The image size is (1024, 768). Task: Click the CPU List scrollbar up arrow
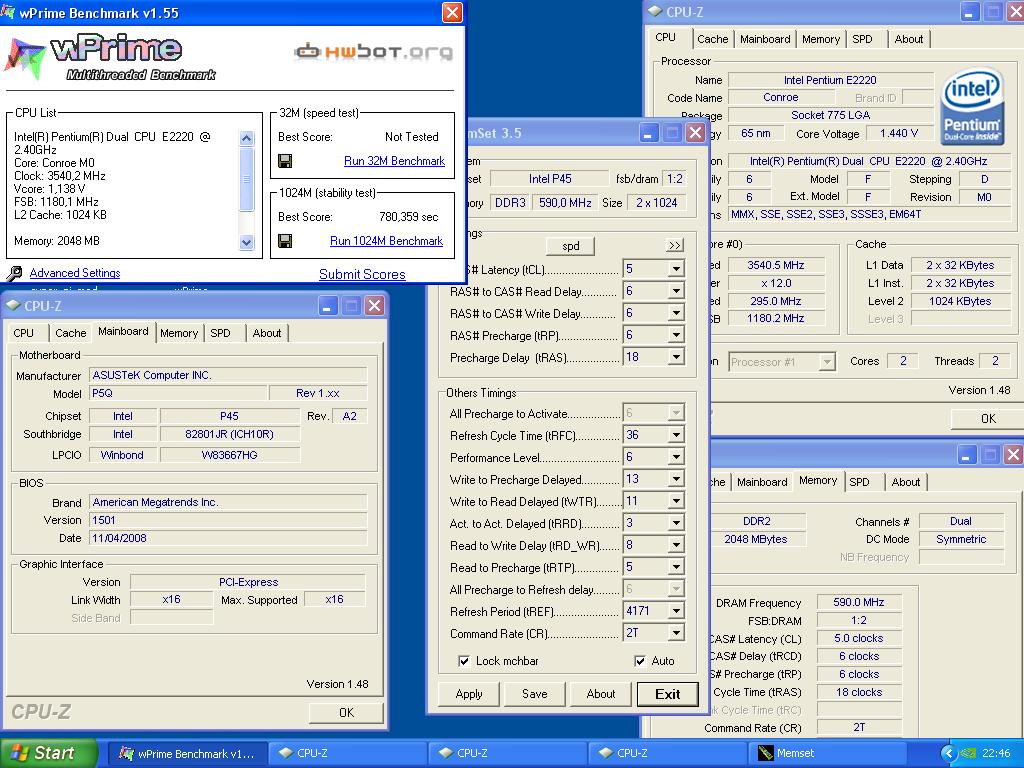coord(246,138)
